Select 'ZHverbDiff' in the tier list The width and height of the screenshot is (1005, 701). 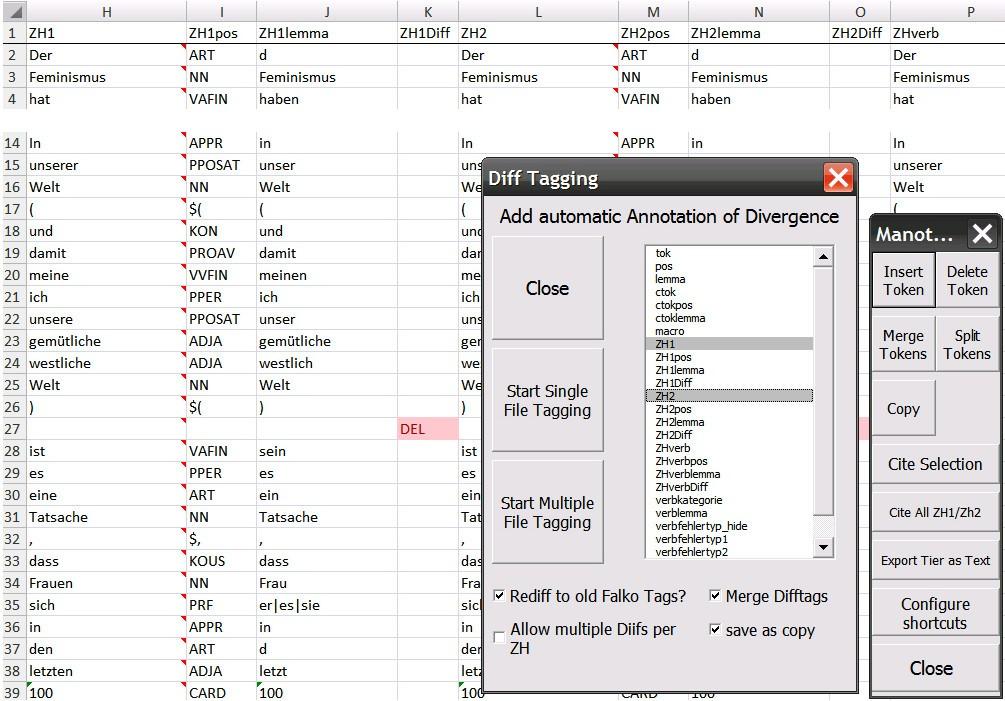(x=729, y=487)
